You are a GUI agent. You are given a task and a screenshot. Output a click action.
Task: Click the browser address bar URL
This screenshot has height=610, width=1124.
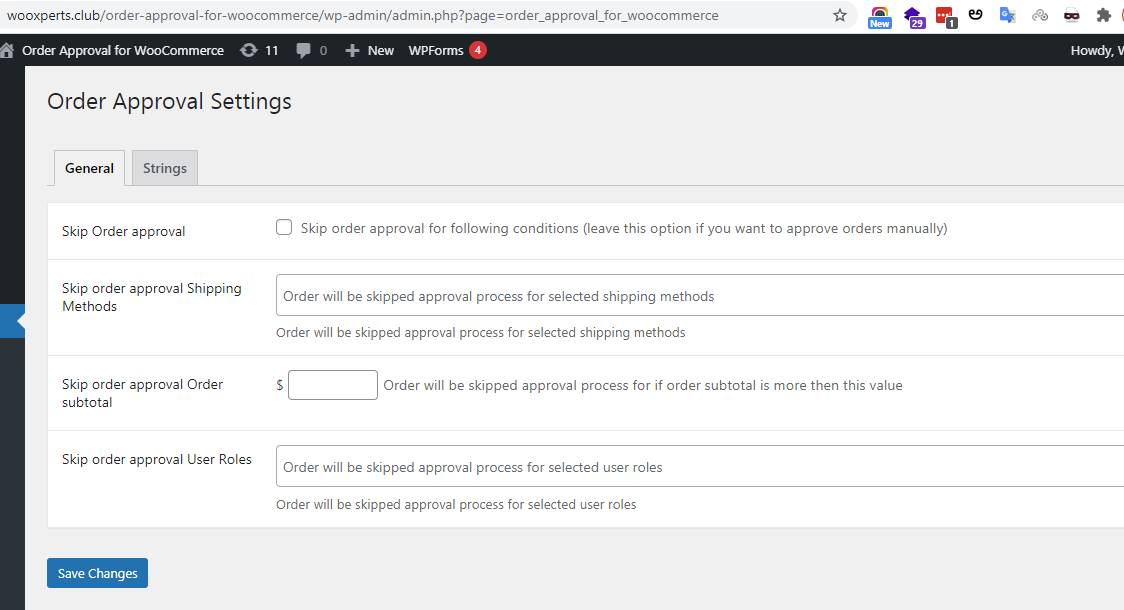coord(400,15)
